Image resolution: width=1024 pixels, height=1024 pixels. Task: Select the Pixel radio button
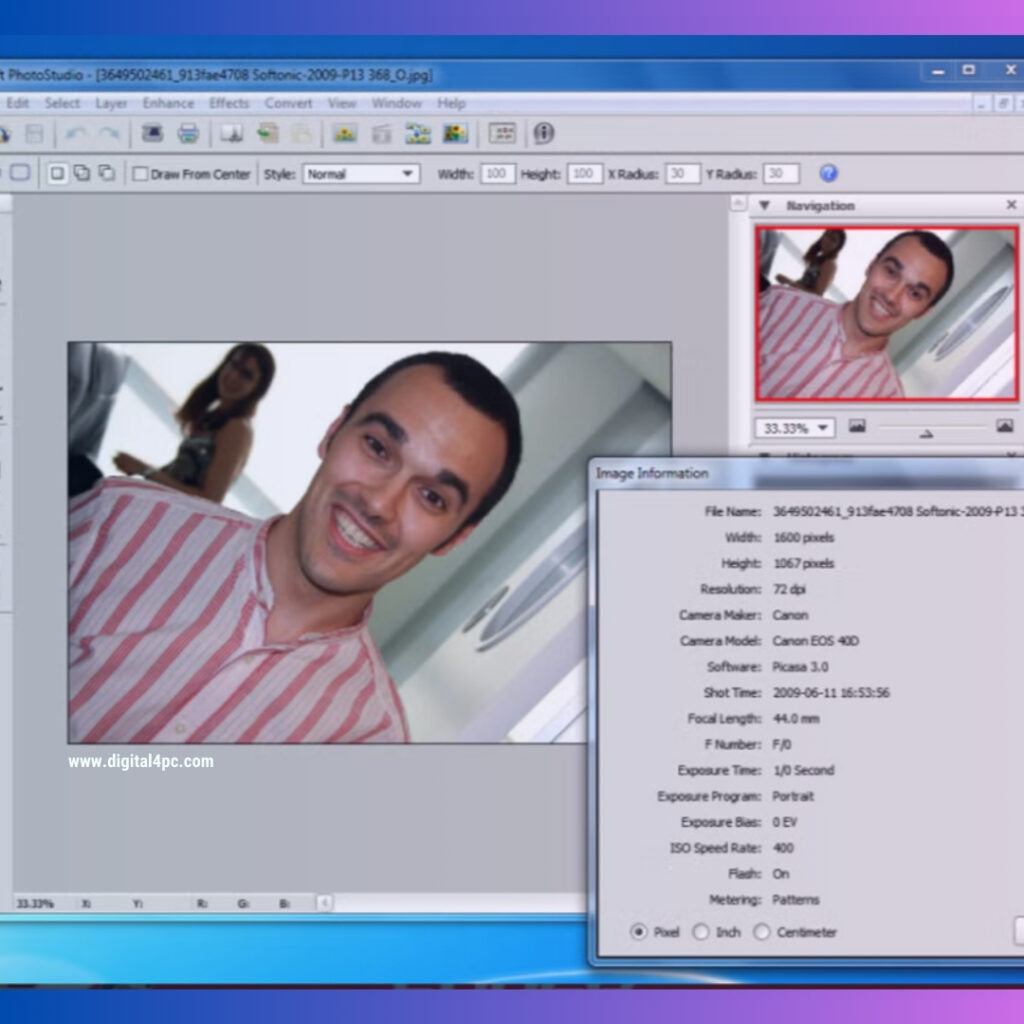(638, 932)
